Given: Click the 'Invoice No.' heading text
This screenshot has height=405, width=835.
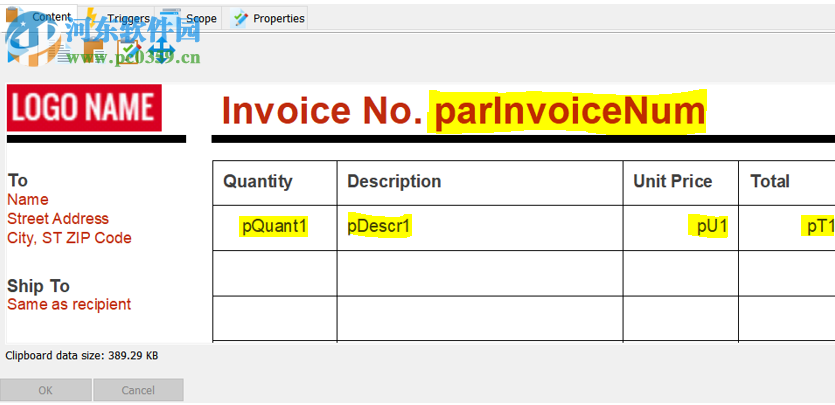Looking at the screenshot, I should click(x=322, y=111).
